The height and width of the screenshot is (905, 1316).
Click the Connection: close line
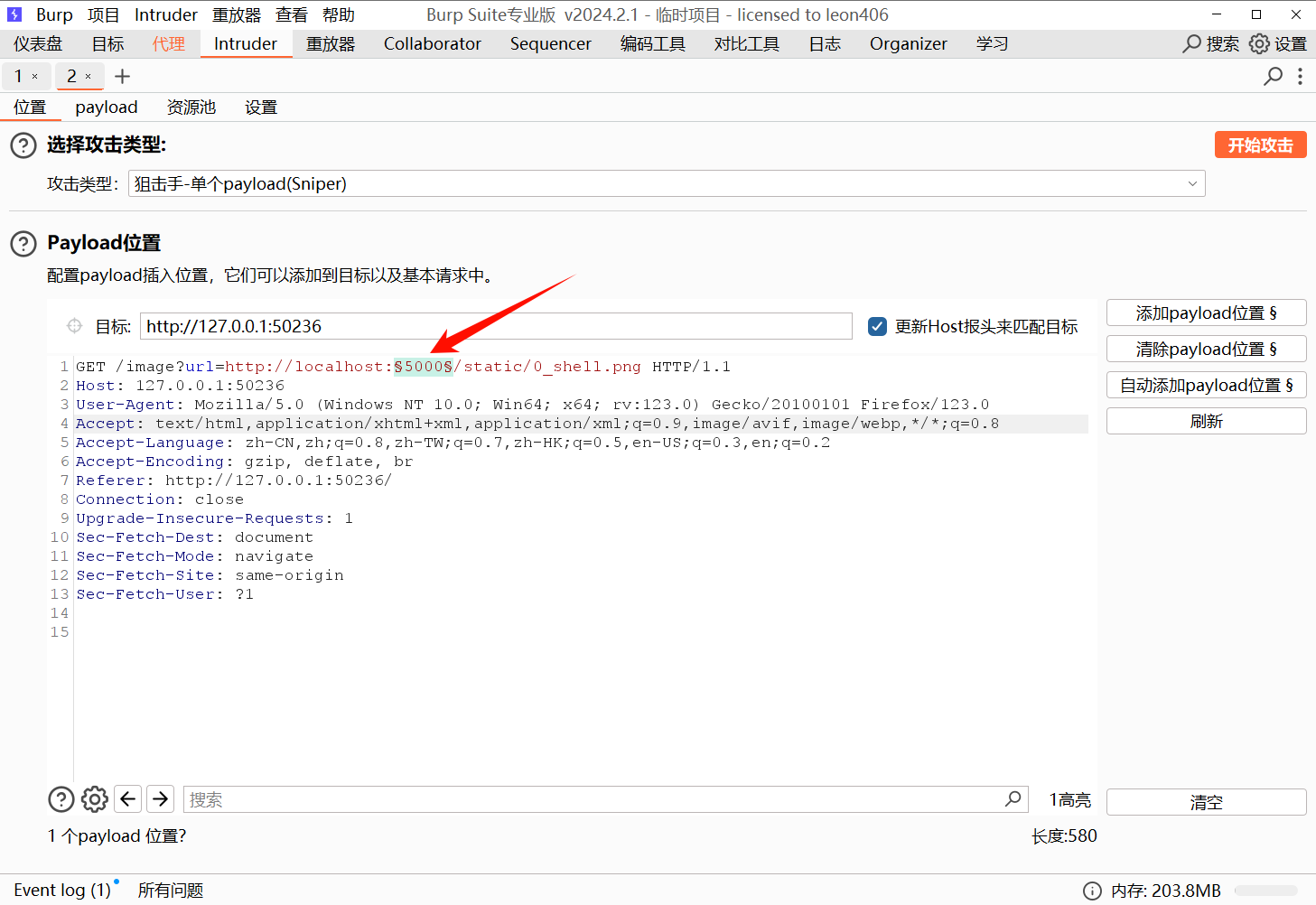160,499
